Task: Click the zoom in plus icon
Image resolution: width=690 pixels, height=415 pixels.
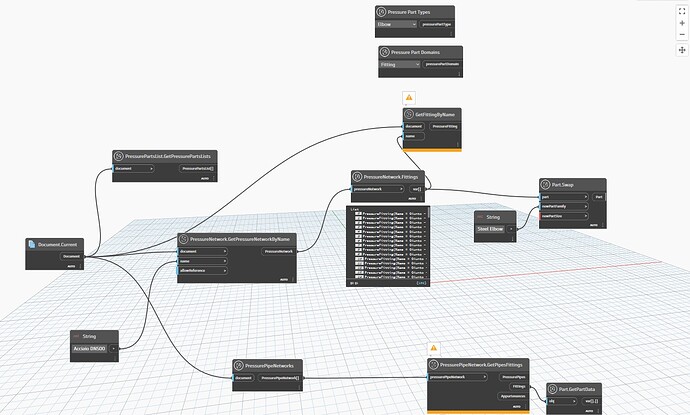Action: tap(682, 23)
